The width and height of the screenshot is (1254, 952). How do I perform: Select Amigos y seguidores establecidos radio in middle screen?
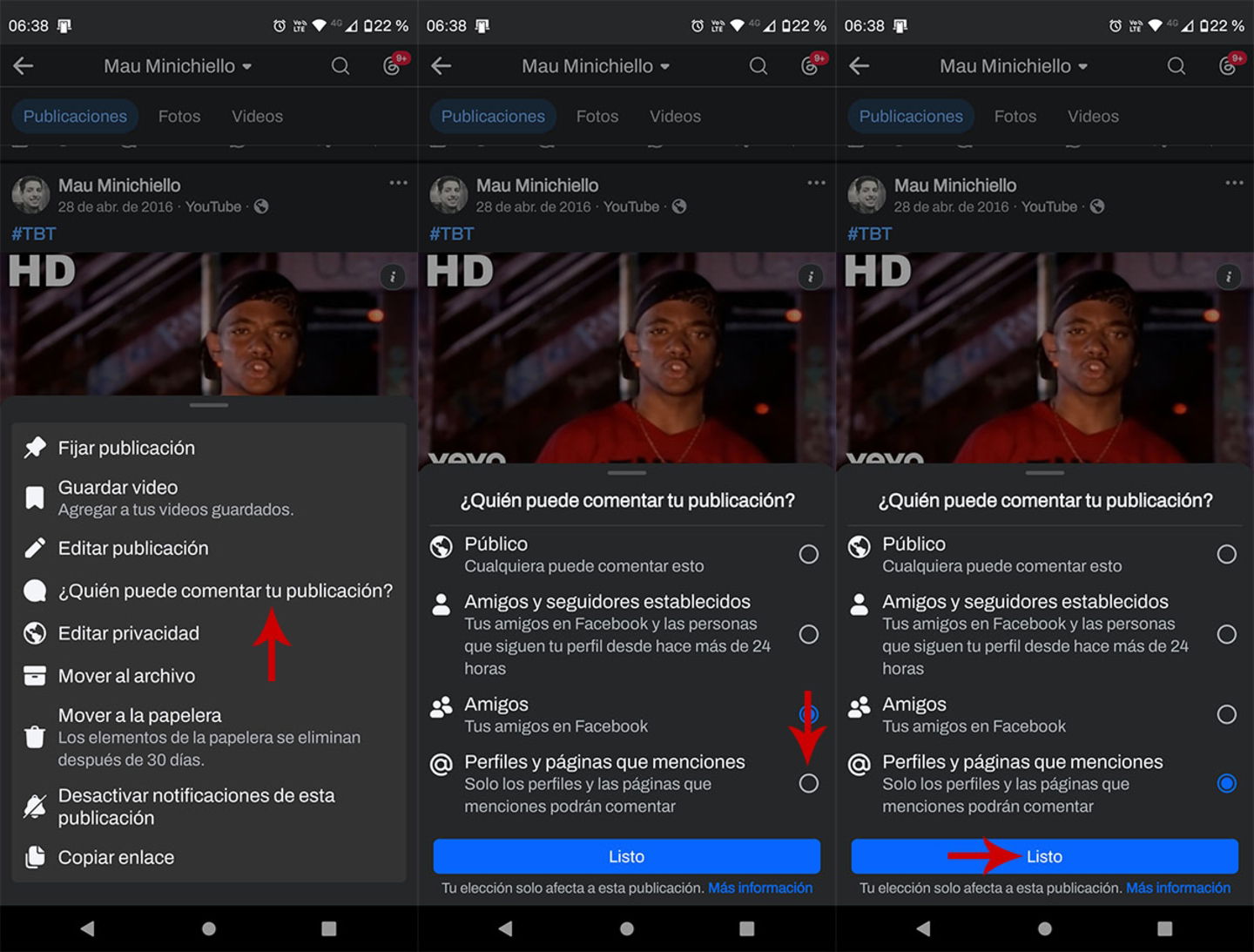[809, 634]
